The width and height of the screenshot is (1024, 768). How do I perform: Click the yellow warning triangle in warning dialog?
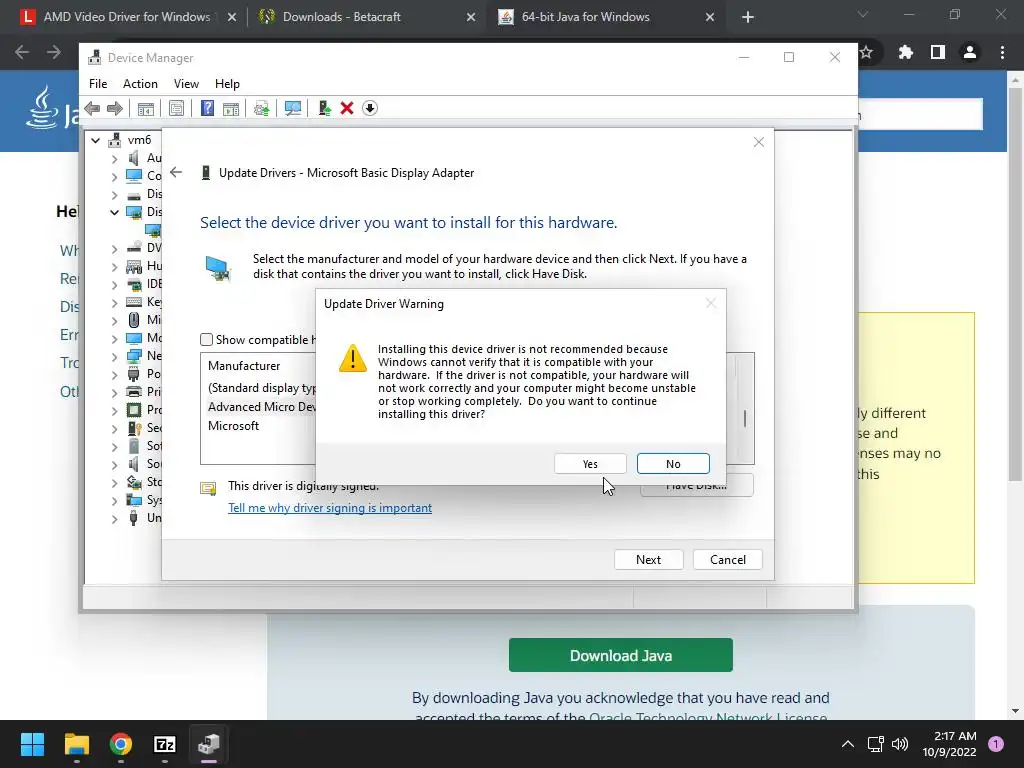click(353, 359)
